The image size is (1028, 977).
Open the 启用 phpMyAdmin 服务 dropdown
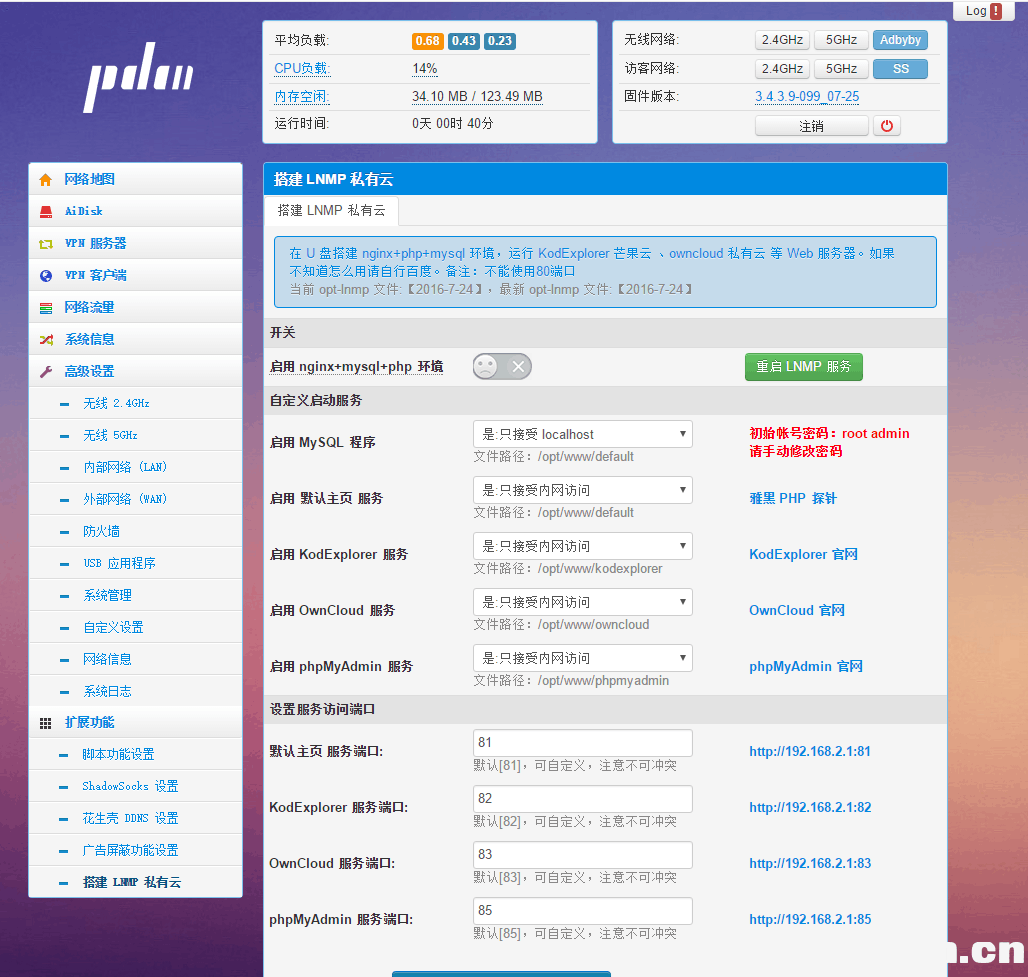tap(582, 658)
